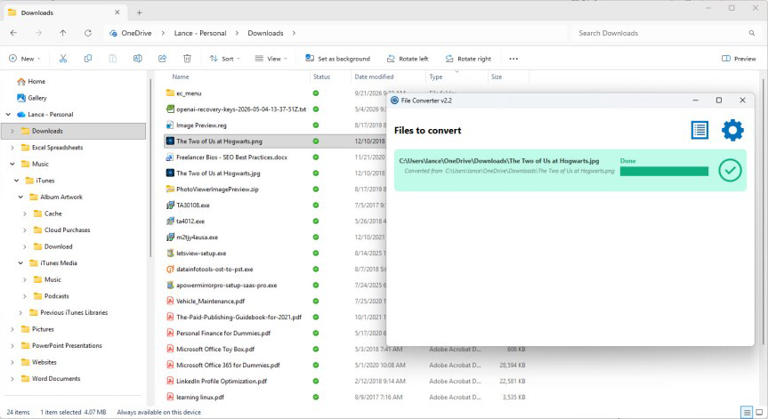Click Lance - Personal in the address bar
Screen dimensions: 768x419
pos(200,33)
